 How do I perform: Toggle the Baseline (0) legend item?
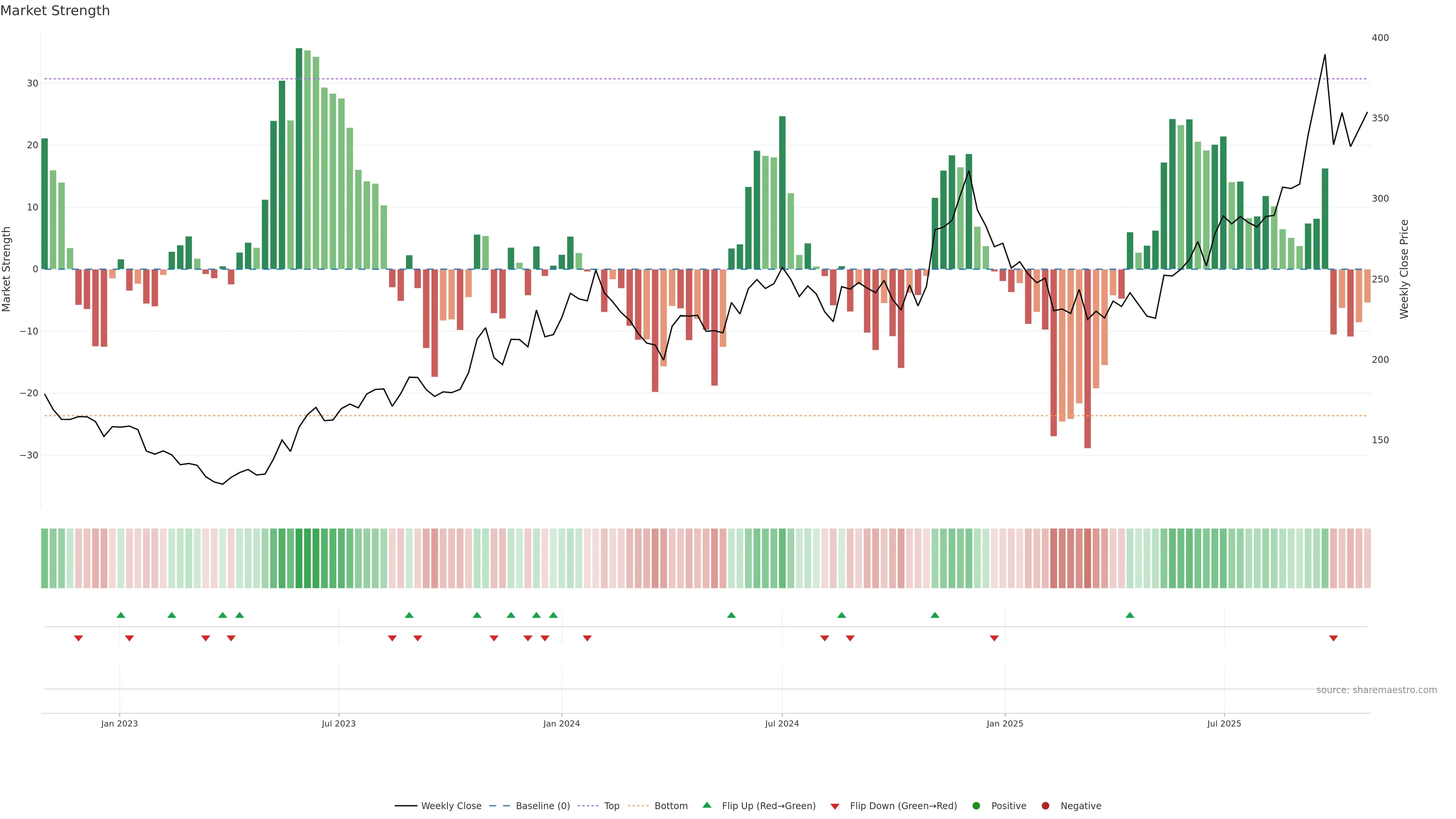point(542,806)
